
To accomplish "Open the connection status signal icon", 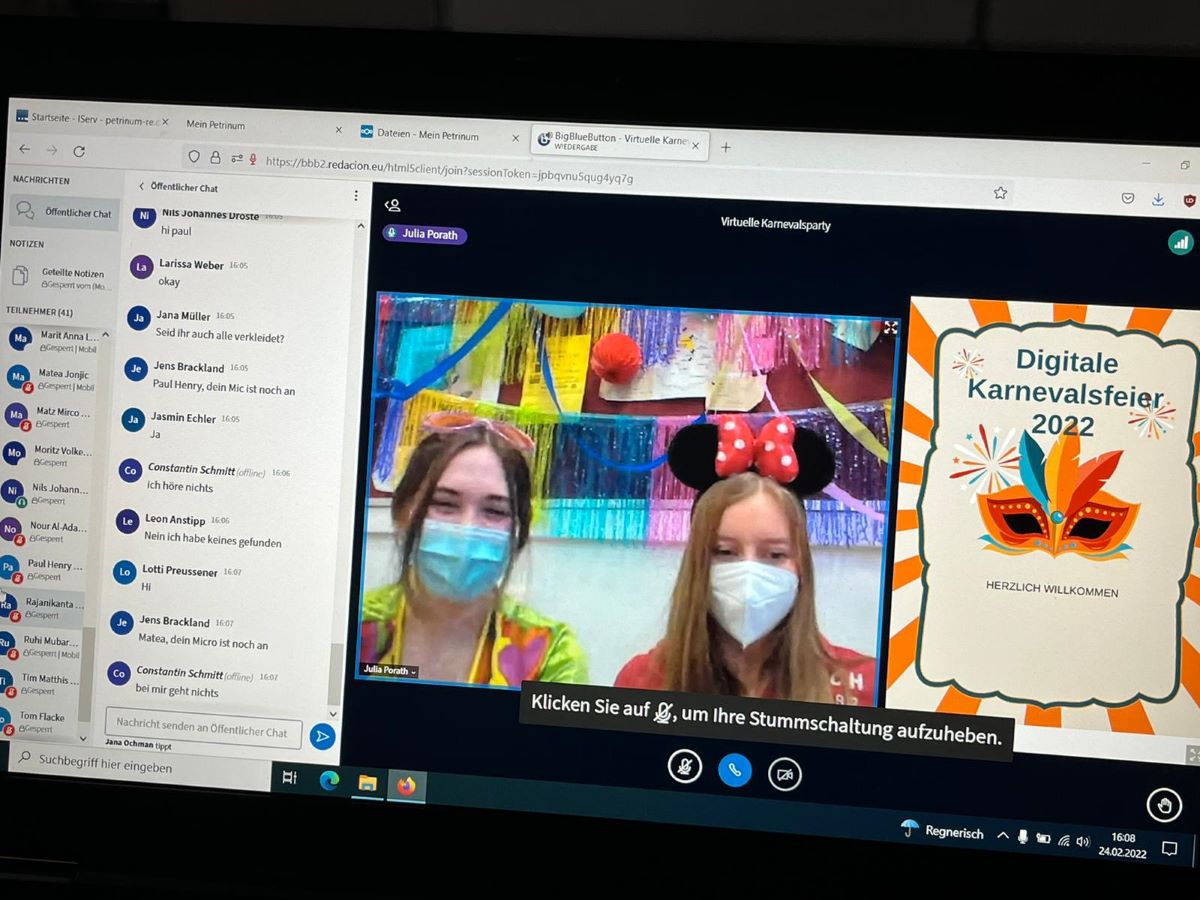I will 1180,241.
